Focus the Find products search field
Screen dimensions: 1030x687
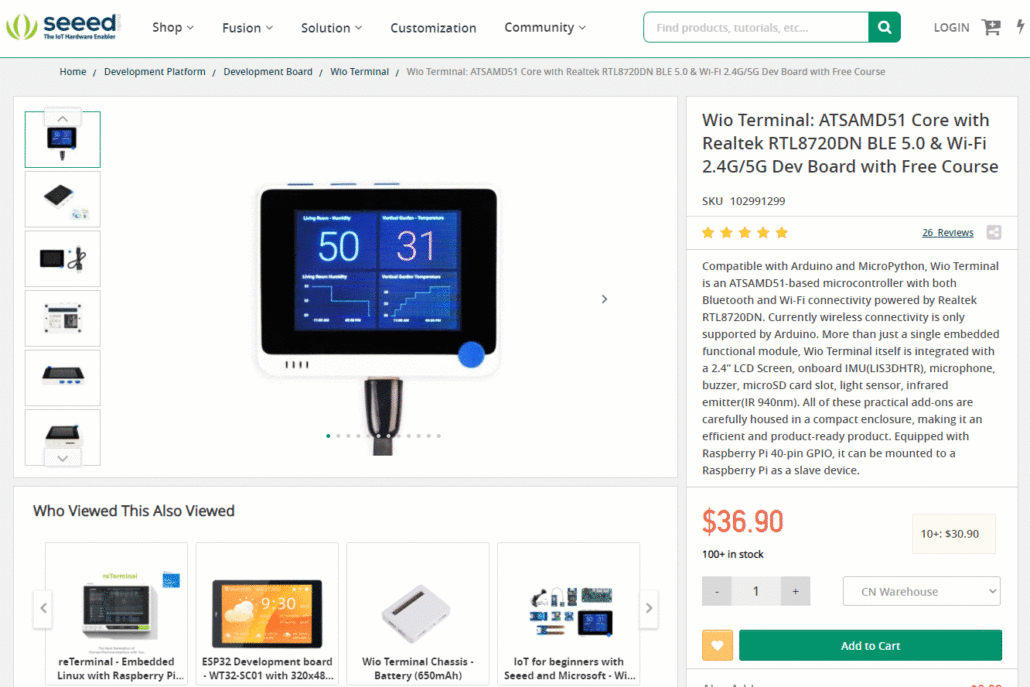(x=756, y=28)
